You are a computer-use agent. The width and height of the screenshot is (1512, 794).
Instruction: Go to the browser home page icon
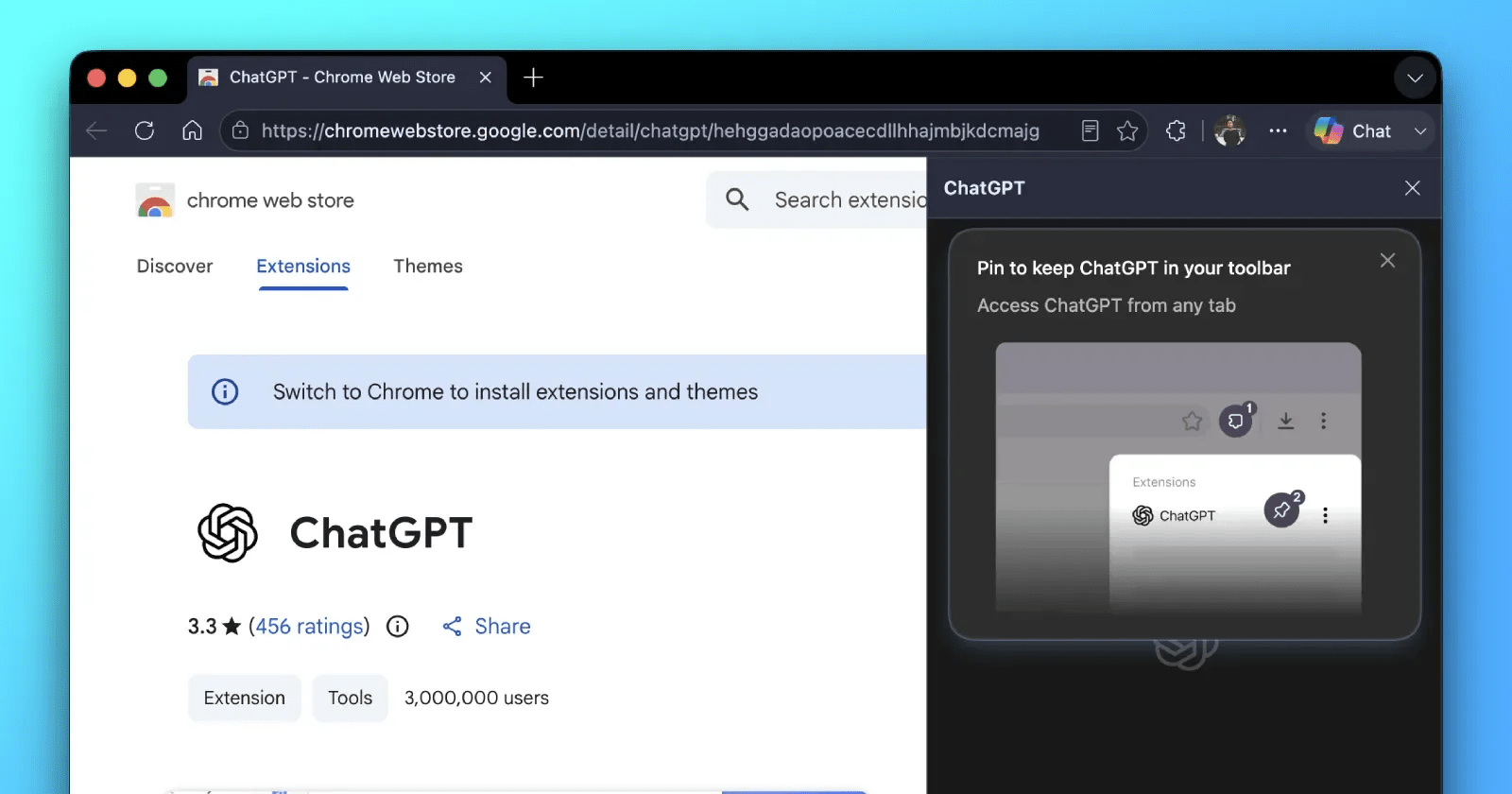pyautogui.click(x=192, y=130)
